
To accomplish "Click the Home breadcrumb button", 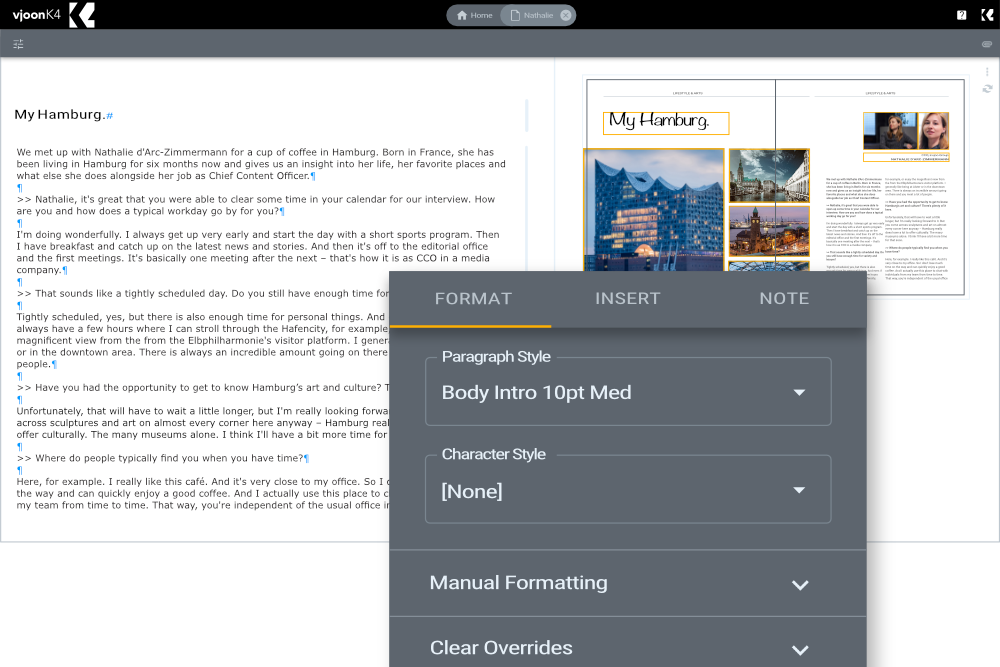I will click(472, 14).
